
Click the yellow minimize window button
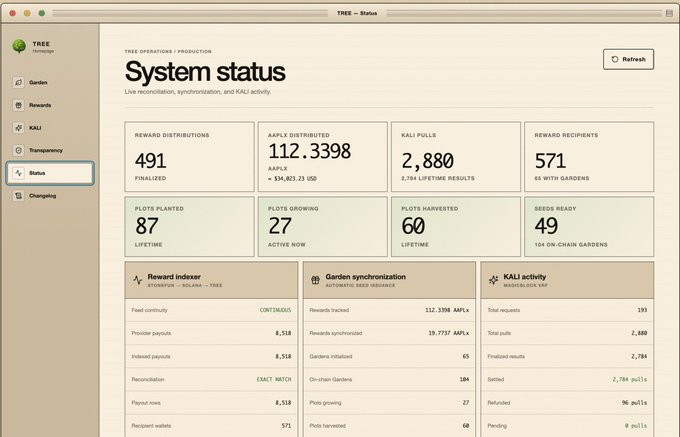[27, 13]
